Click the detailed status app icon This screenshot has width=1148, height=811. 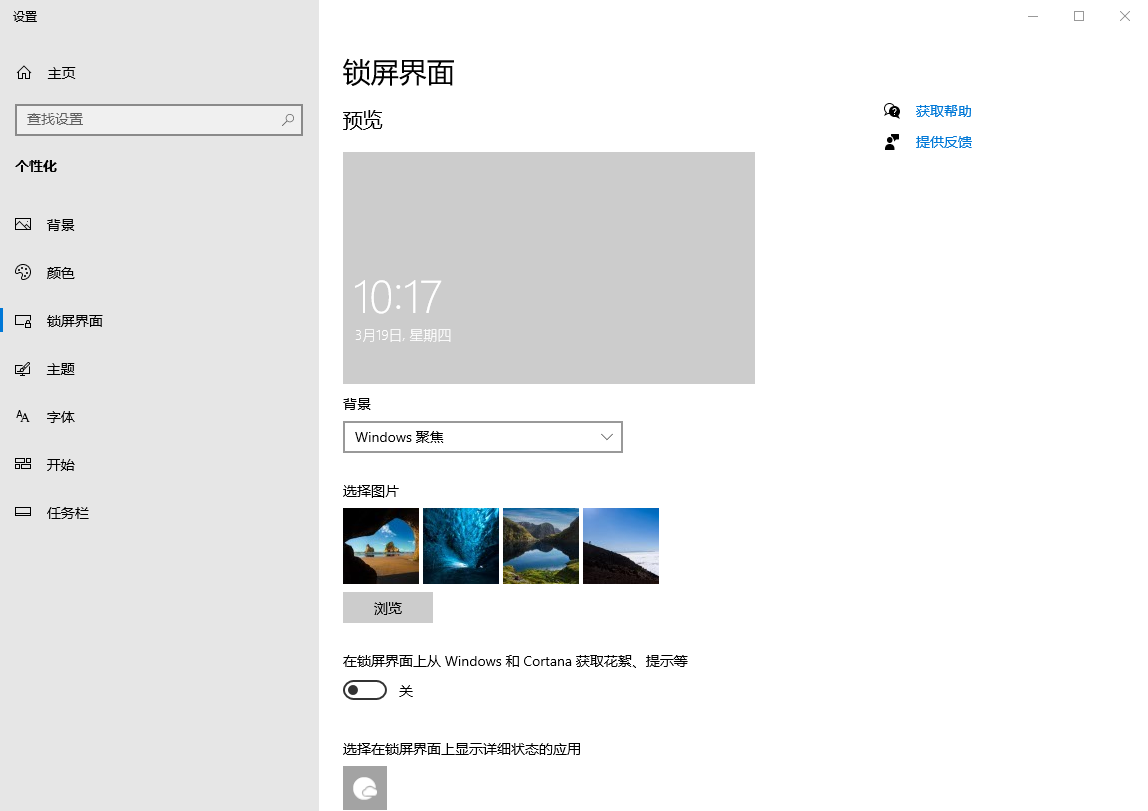(x=365, y=788)
